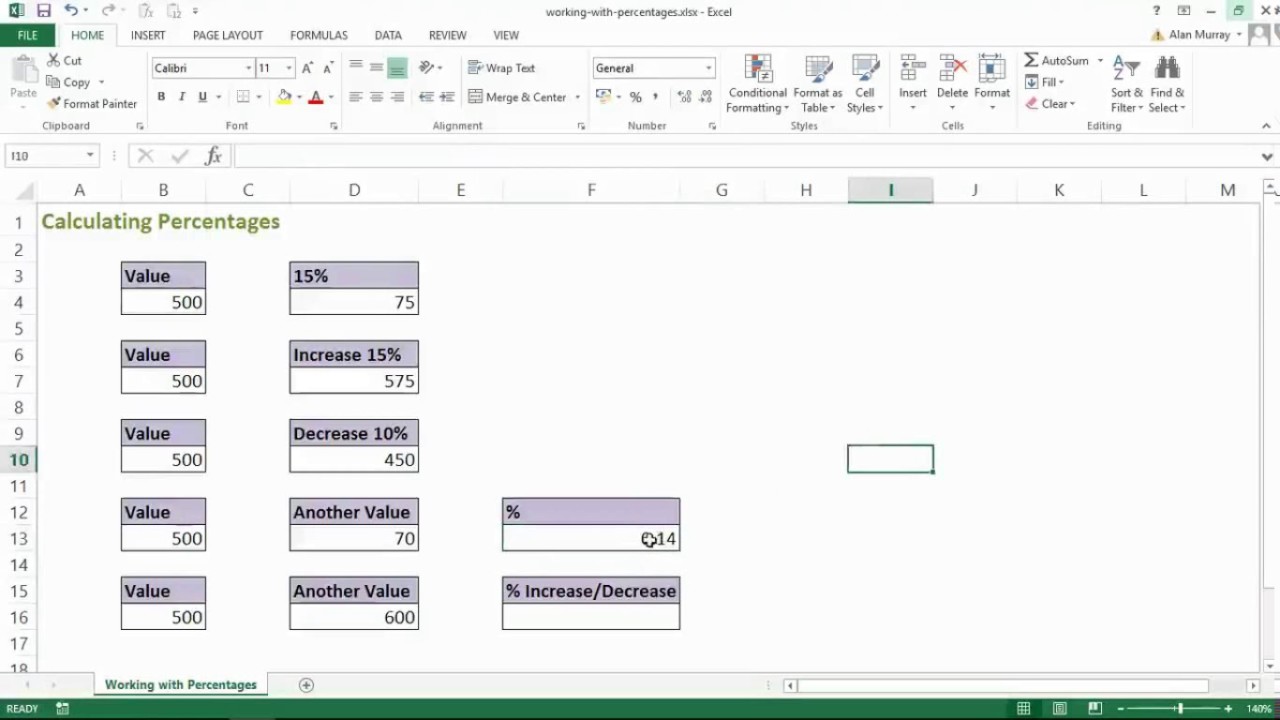This screenshot has width=1280, height=720.
Task: Click the Paste clipboard icon
Action: click(x=23, y=72)
